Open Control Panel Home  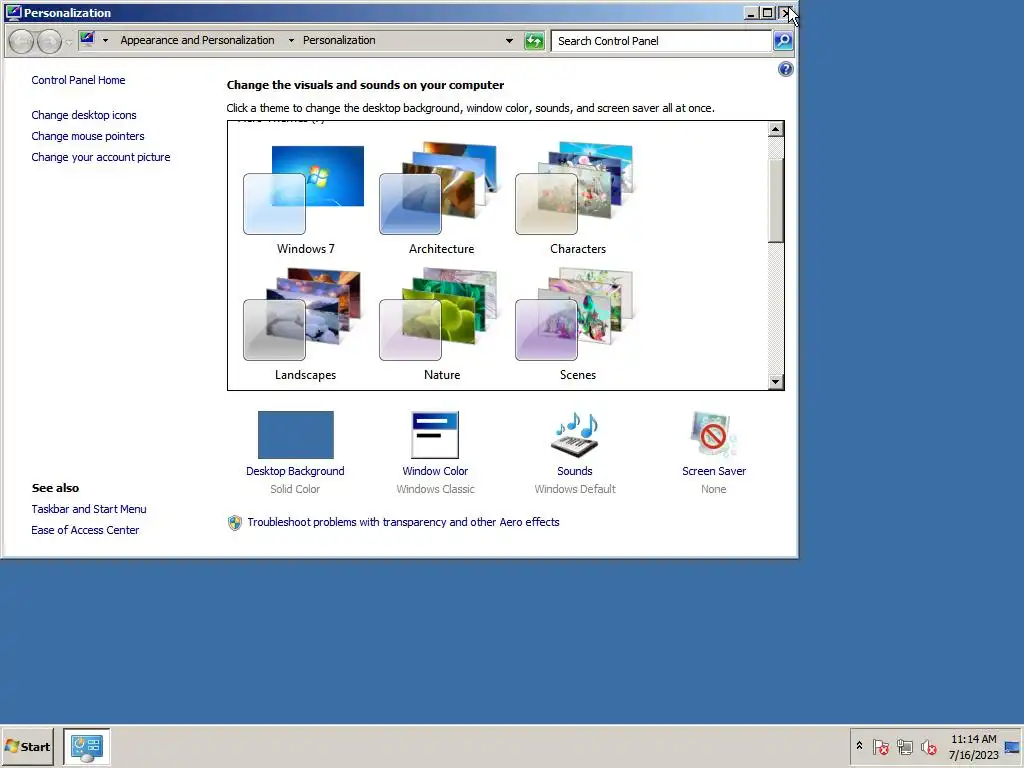tap(78, 80)
